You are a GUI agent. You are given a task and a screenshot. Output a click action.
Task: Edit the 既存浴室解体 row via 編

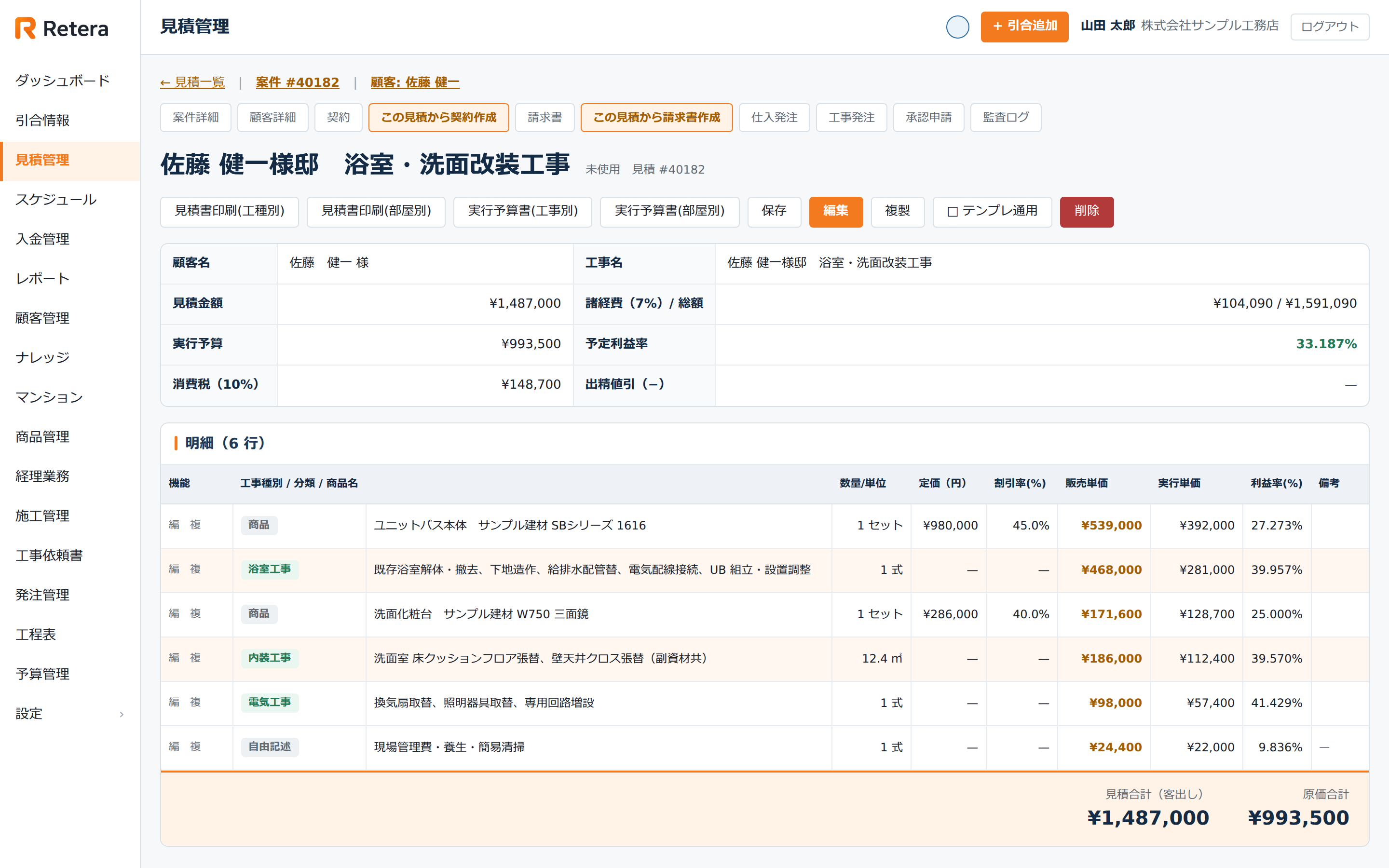tap(174, 570)
